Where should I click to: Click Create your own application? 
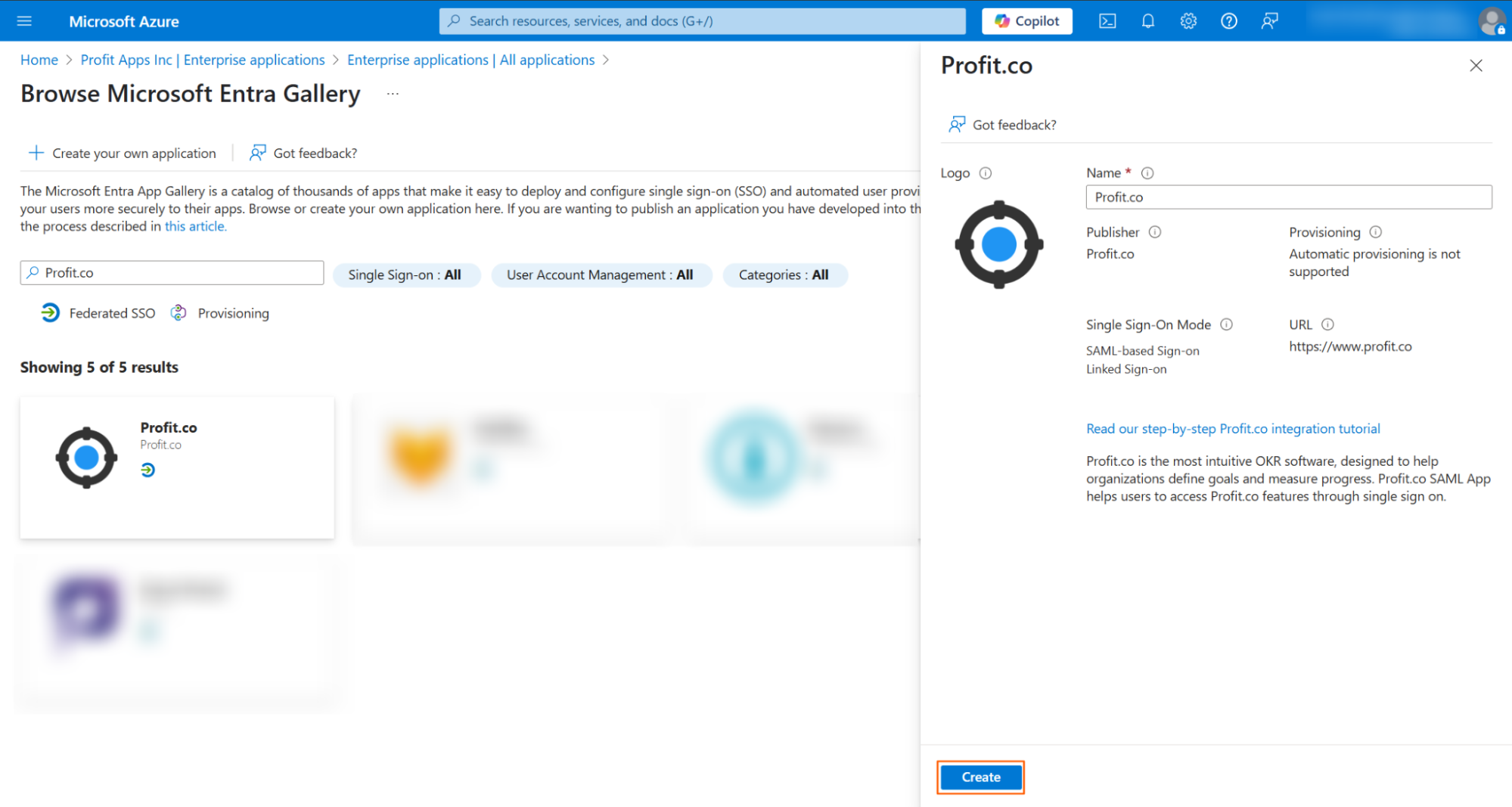tap(123, 153)
